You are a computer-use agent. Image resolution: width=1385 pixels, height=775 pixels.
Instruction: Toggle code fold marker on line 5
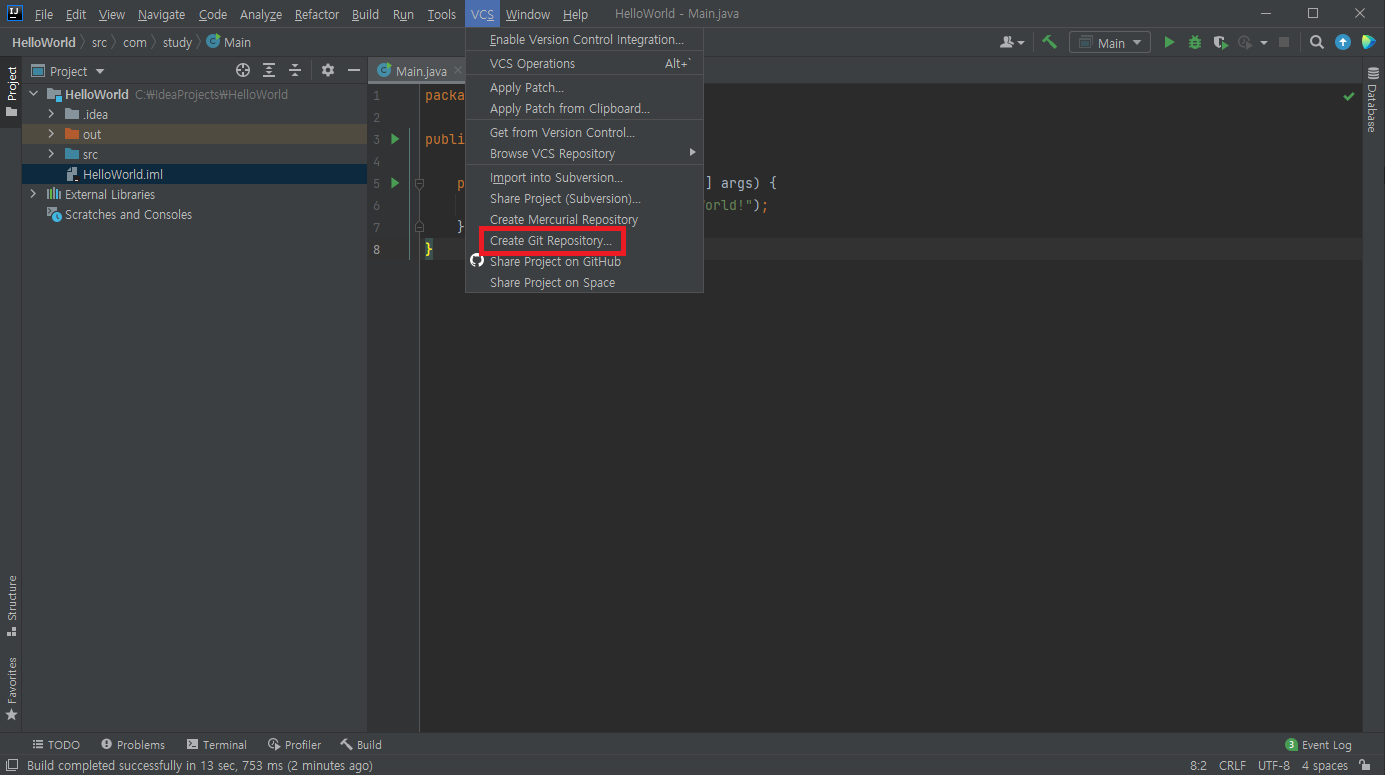(x=419, y=183)
